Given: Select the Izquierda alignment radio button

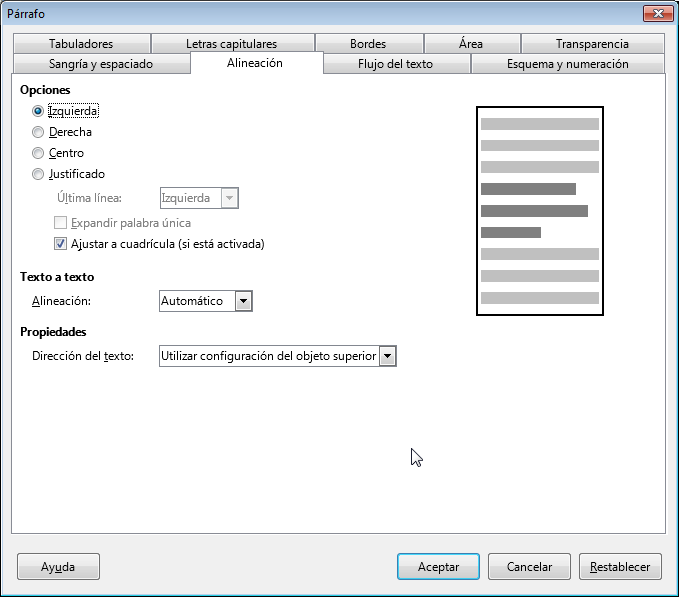Looking at the screenshot, I should pyautogui.click(x=38, y=111).
